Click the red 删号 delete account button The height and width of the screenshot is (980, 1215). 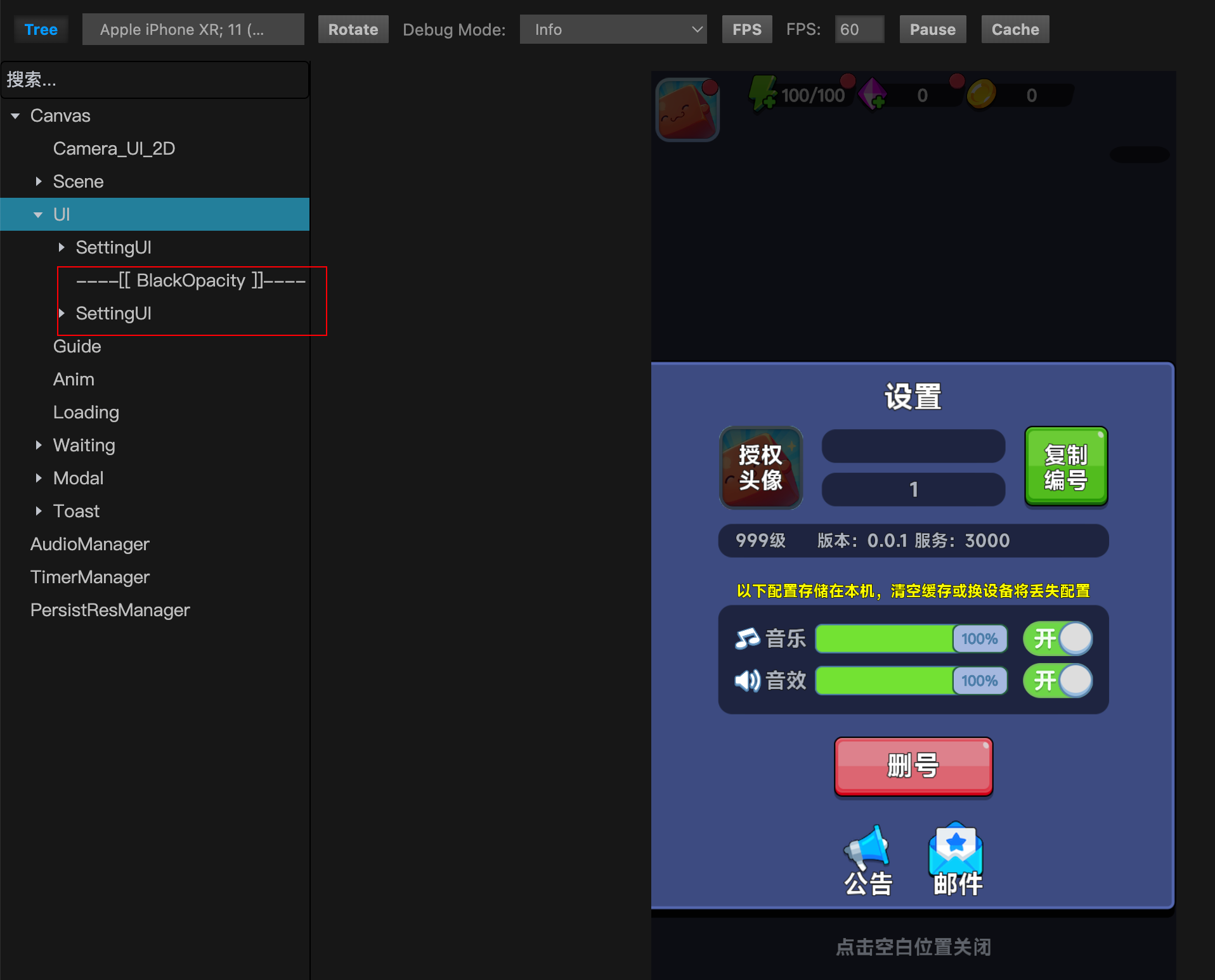coord(913,766)
